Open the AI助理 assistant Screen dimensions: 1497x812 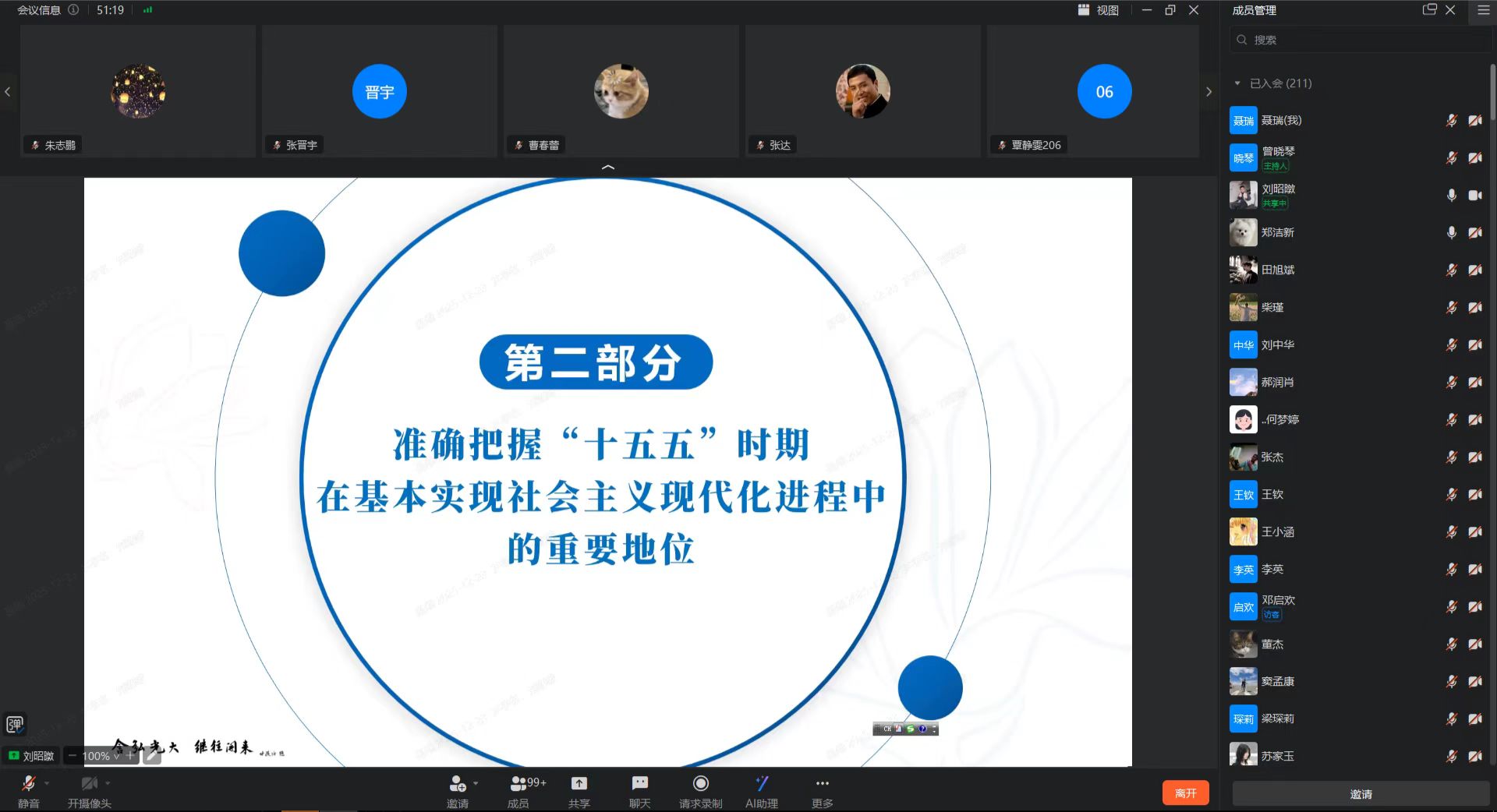761,784
